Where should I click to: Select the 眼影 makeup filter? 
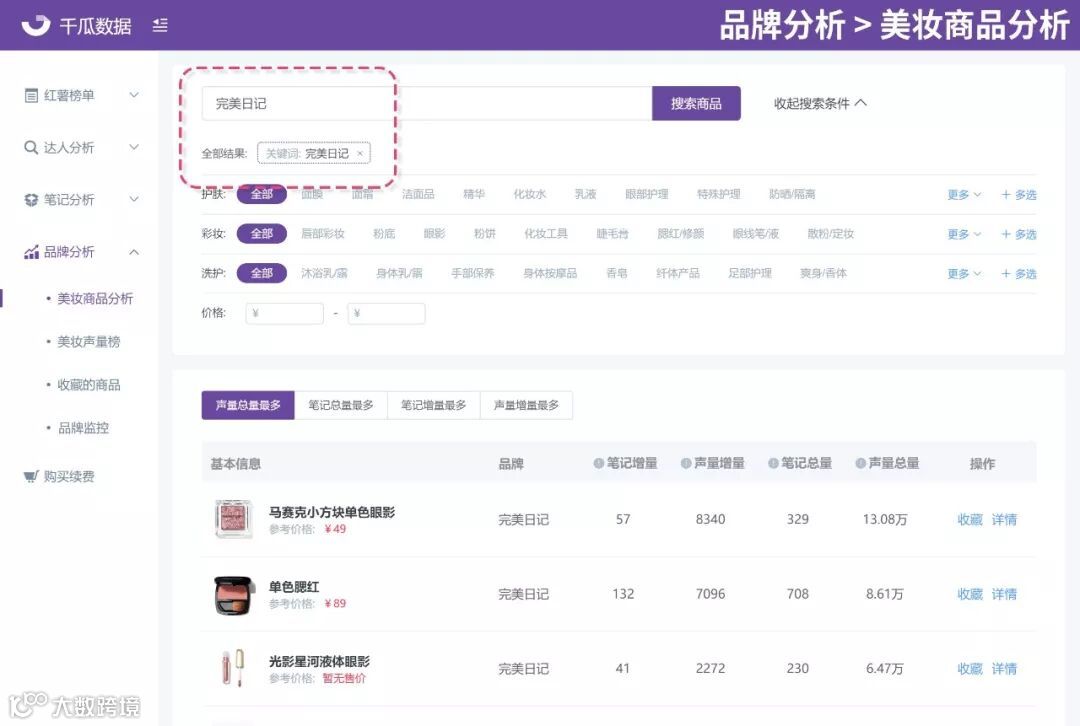click(x=434, y=234)
